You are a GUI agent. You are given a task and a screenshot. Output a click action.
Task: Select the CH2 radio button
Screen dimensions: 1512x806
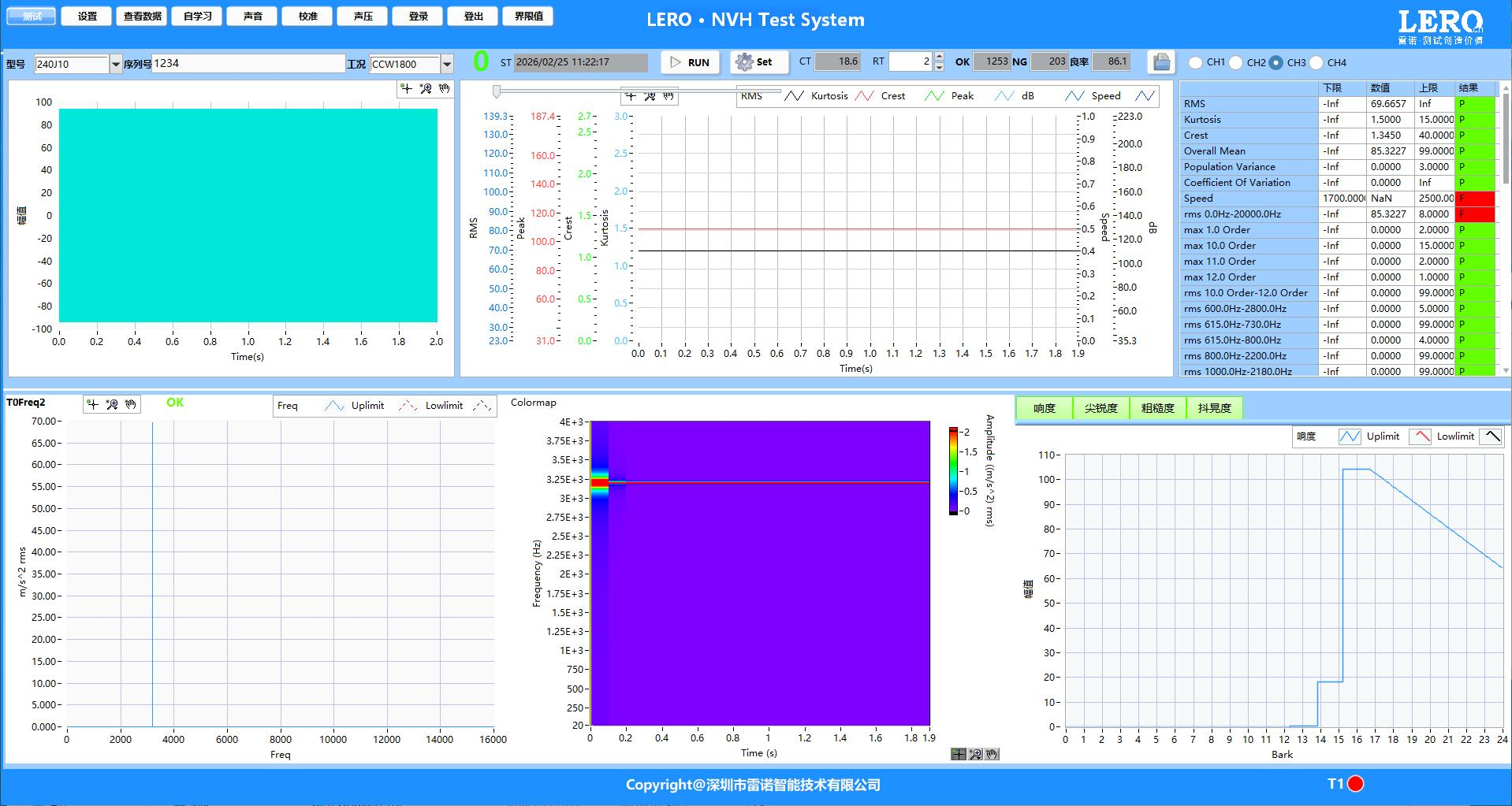pos(1236,62)
